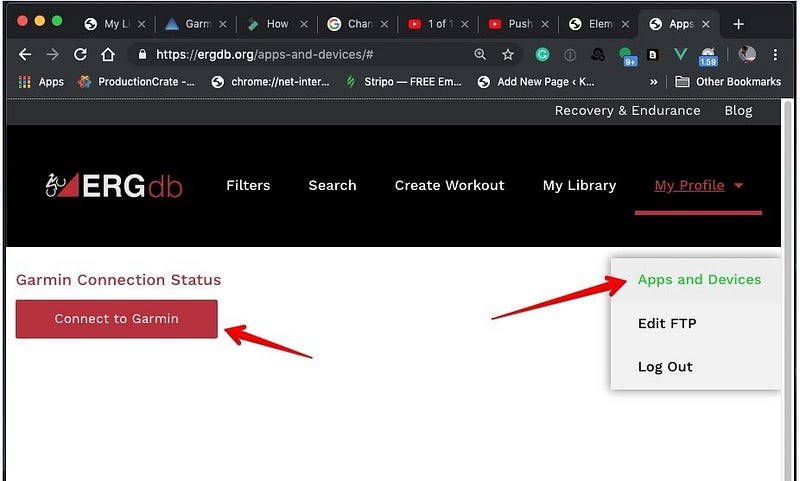Image resolution: width=800 pixels, height=481 pixels.
Task: Open the Search navigation link
Action: [x=332, y=185]
